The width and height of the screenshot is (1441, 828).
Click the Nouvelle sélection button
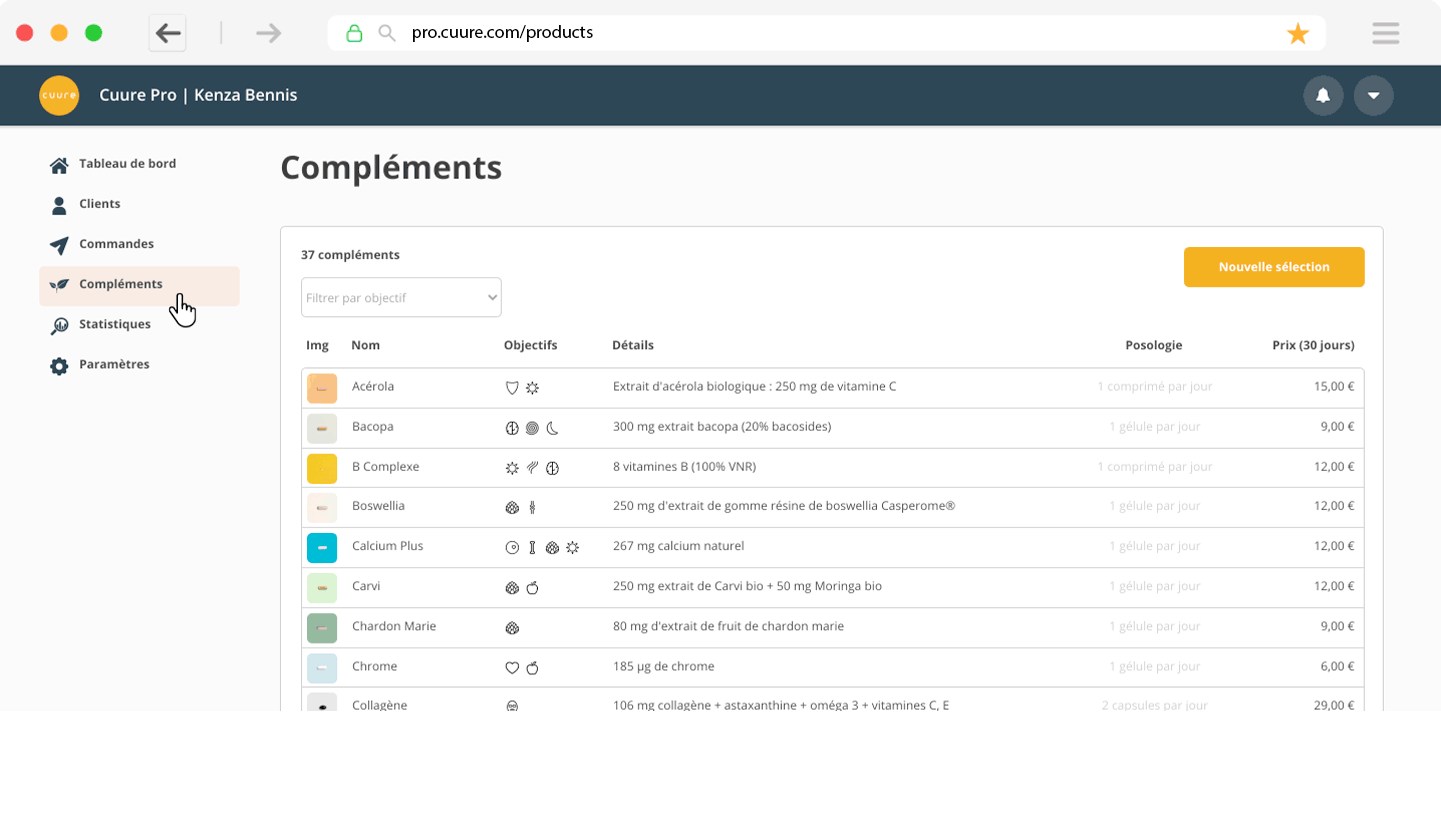[1273, 267]
